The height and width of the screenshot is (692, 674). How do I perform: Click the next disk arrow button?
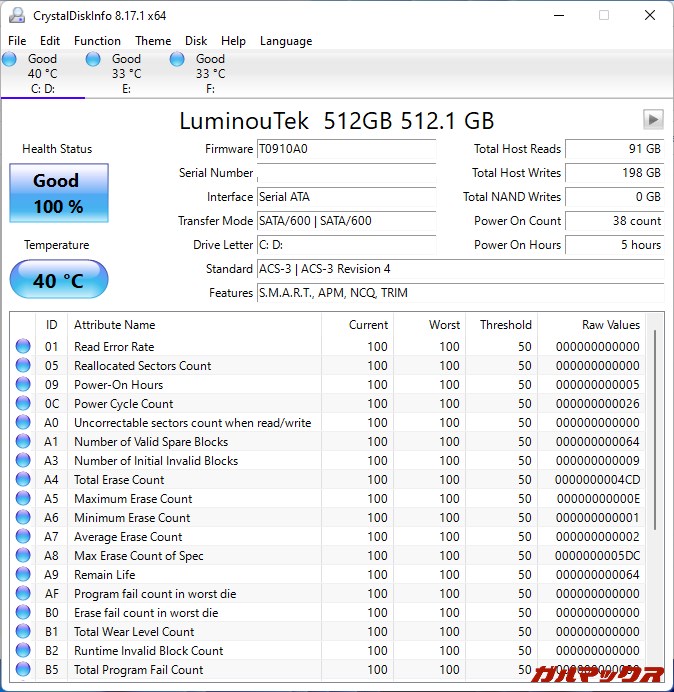(x=653, y=120)
